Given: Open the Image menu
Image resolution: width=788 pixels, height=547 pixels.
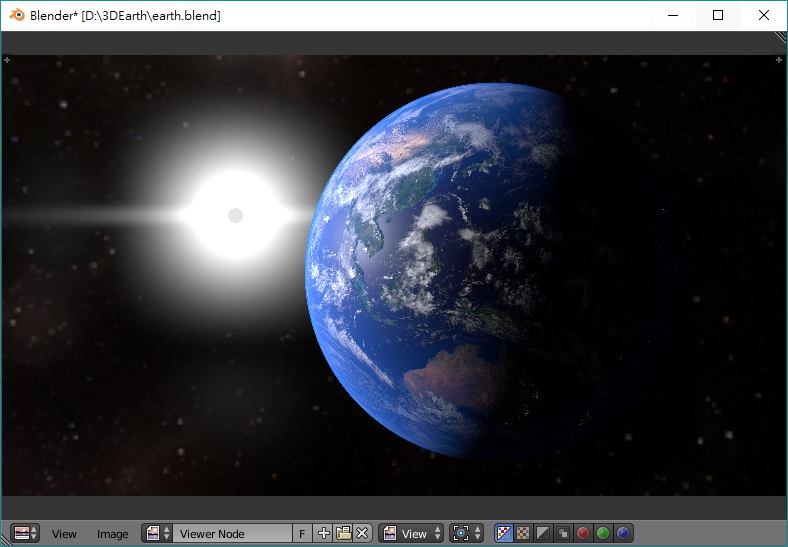Looking at the screenshot, I should pyautogui.click(x=112, y=534).
